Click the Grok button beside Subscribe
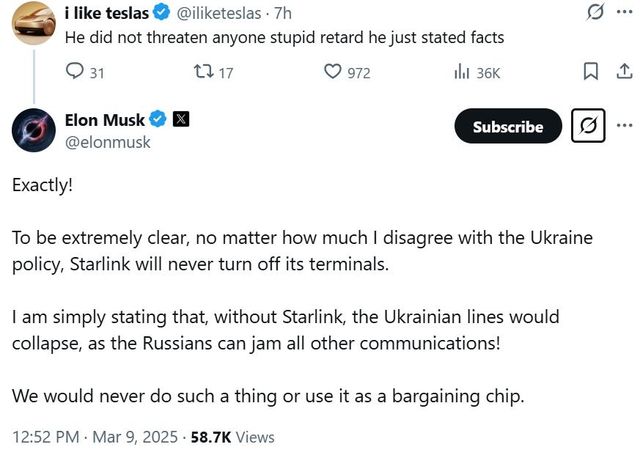640x449 pixels. tap(588, 127)
